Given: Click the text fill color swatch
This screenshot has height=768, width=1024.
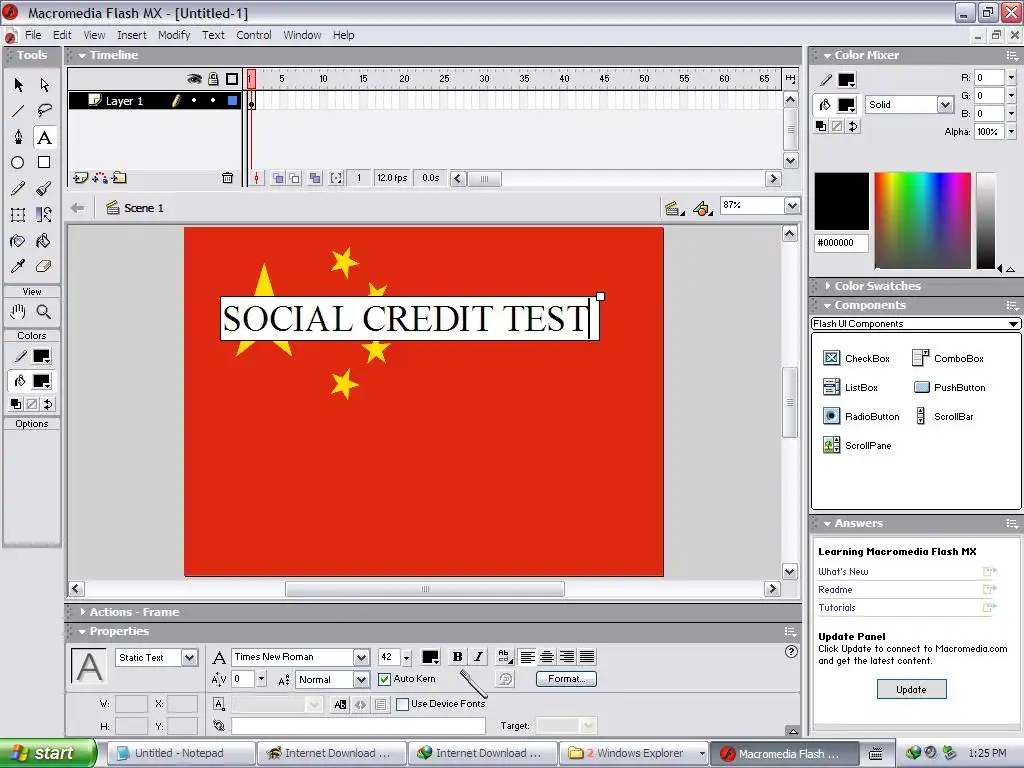Looking at the screenshot, I should 430,658.
